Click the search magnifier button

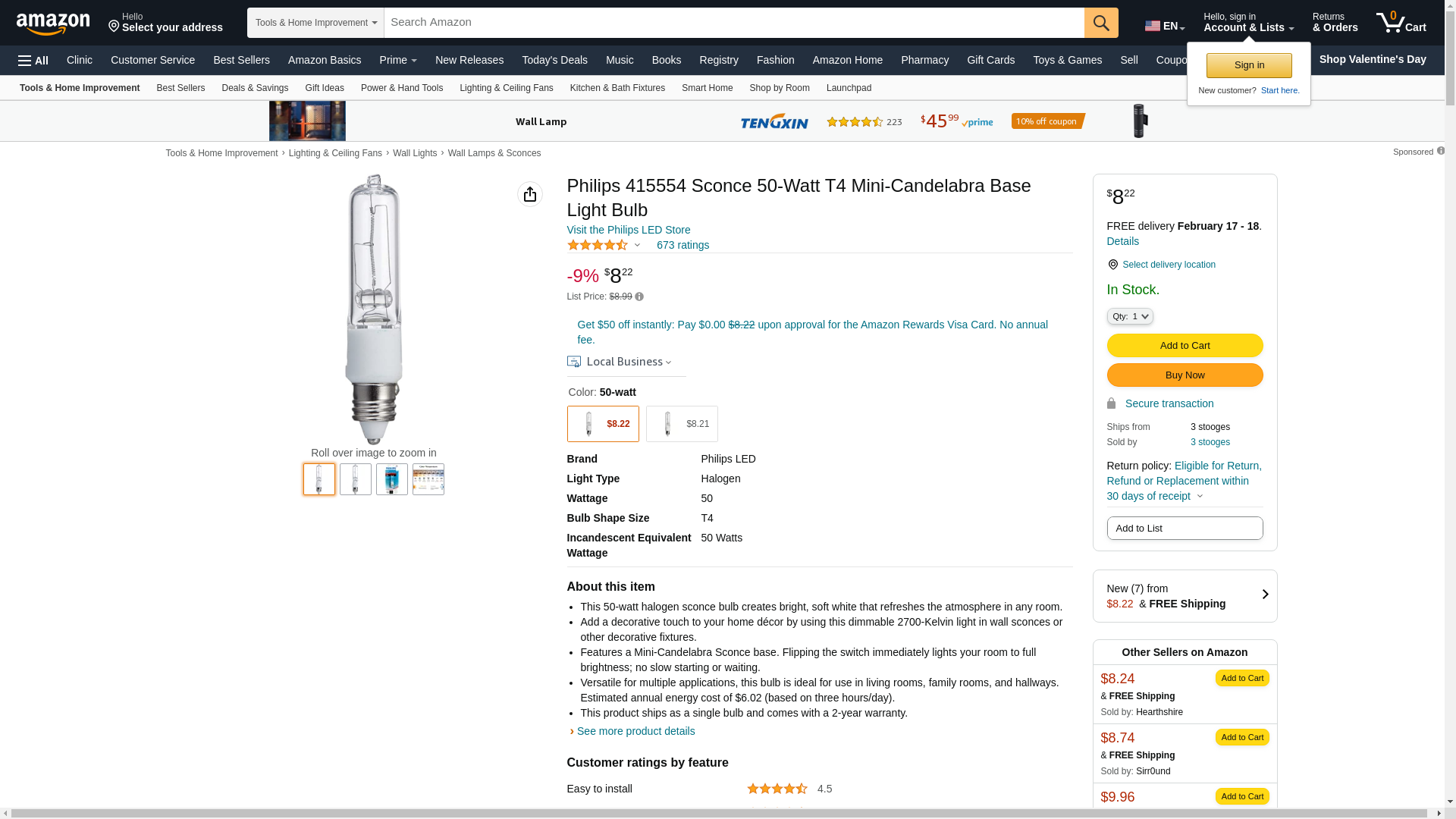[1101, 23]
